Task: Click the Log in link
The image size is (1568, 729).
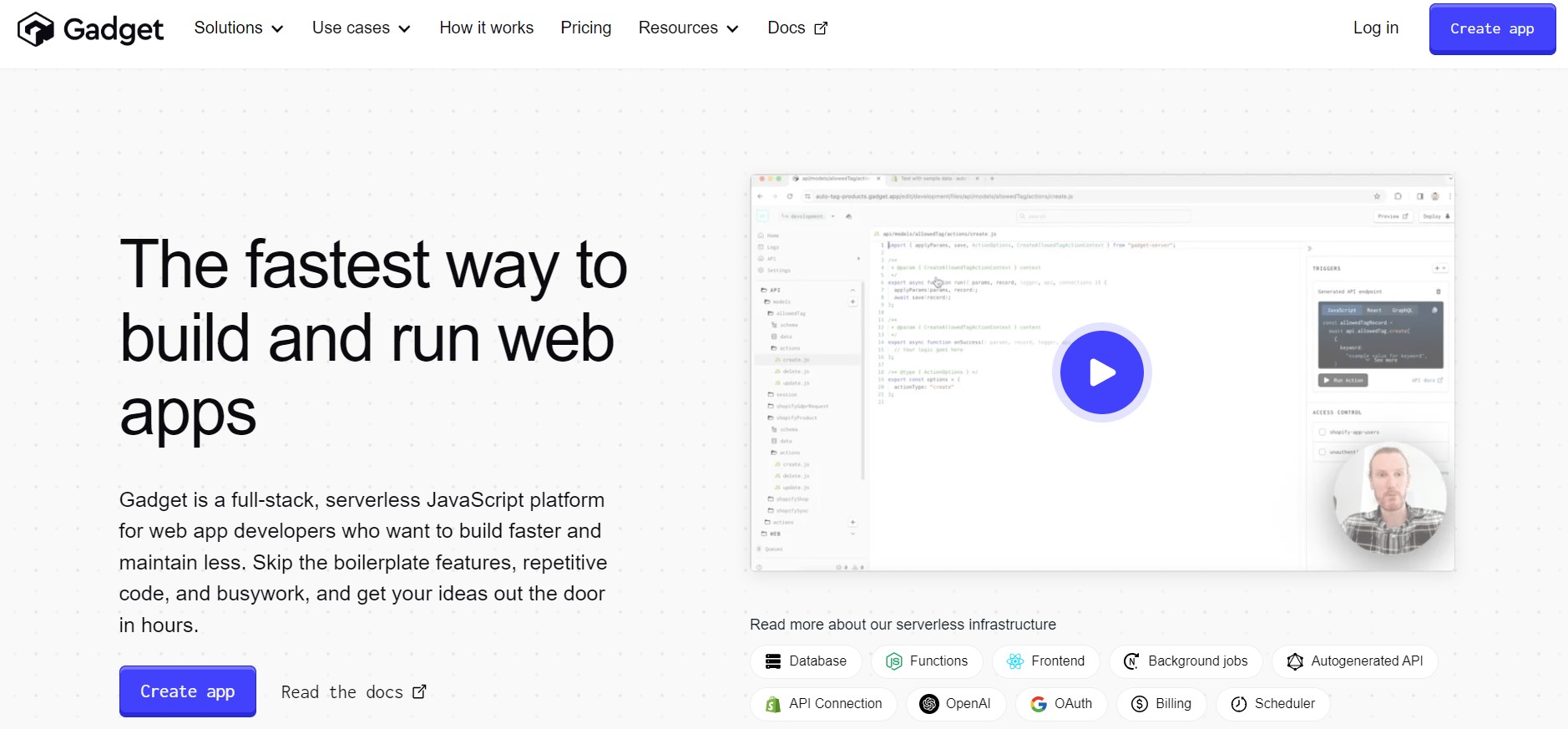Action: click(1375, 28)
